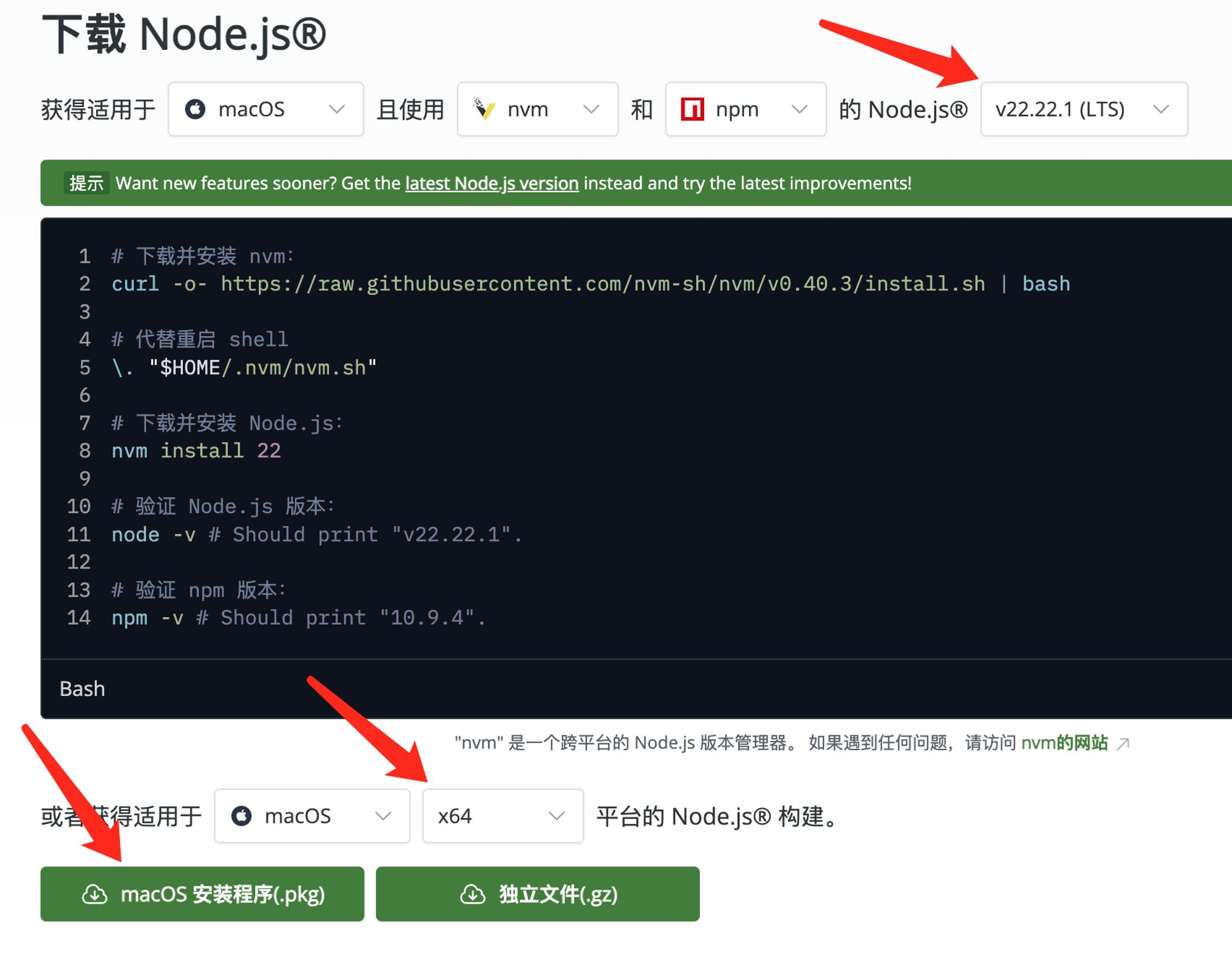1232x954 pixels.
Task: Click the nvm logo icon
Action: coord(484,109)
